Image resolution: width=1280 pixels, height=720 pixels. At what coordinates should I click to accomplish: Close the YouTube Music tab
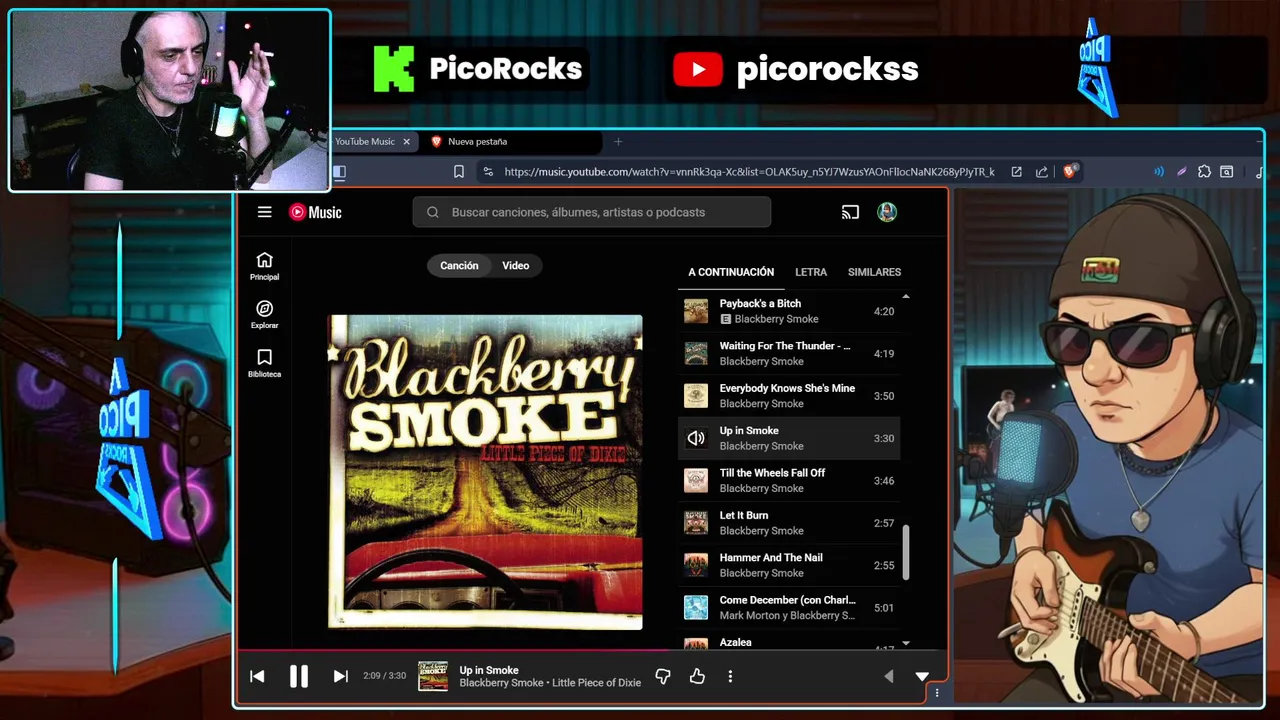coord(406,142)
